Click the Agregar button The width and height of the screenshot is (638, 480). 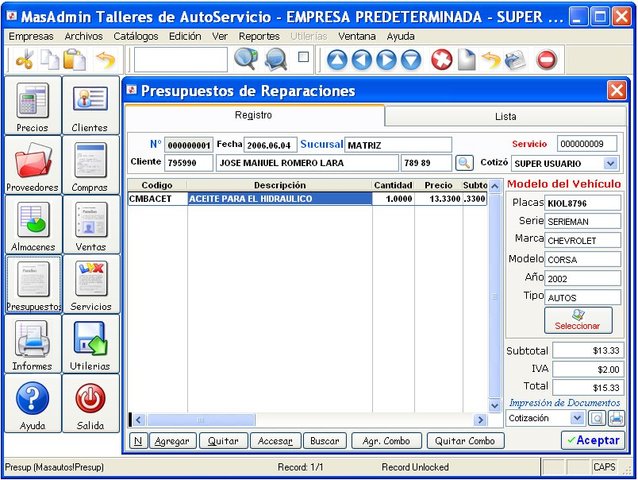tap(172, 441)
